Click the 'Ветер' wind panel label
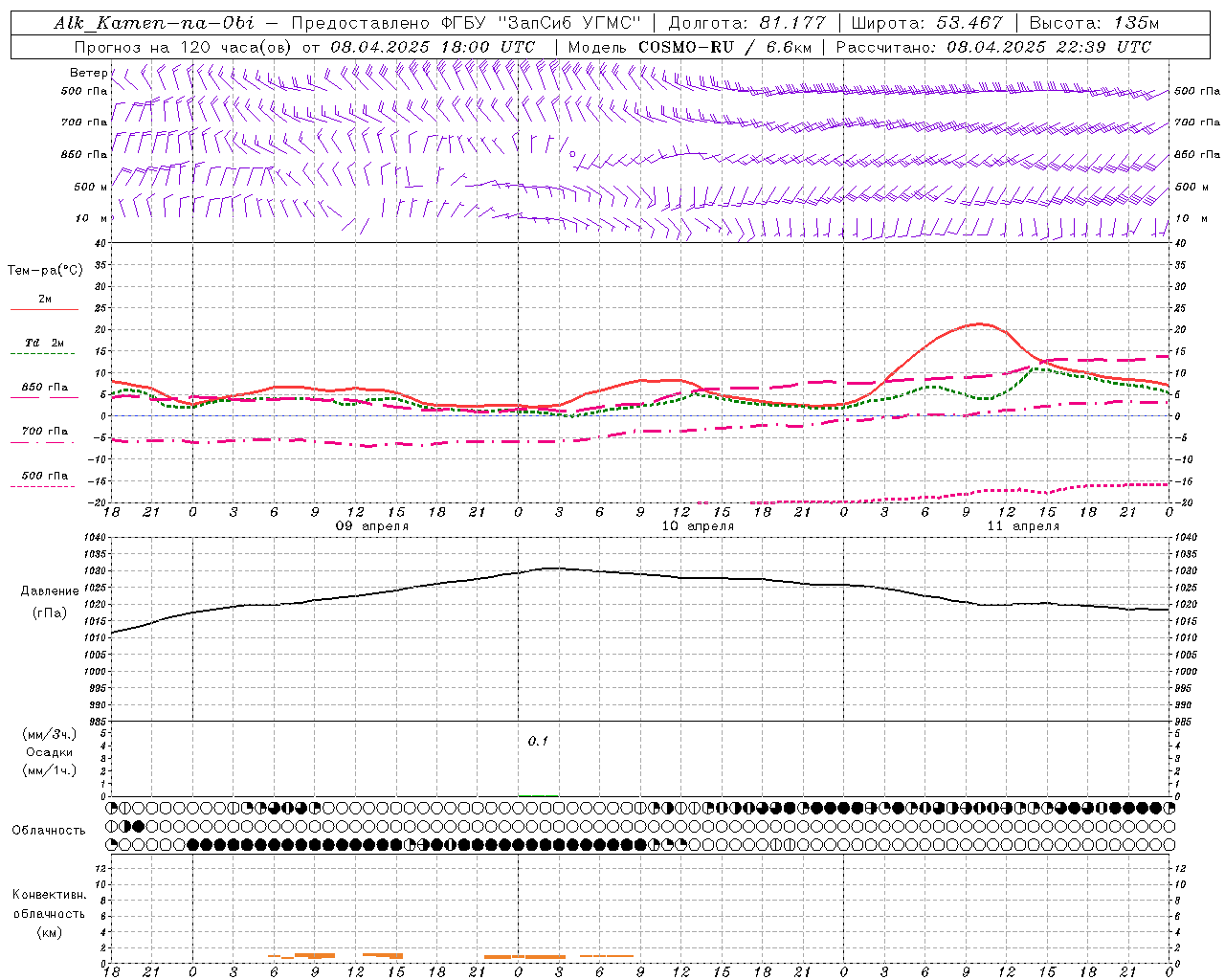The height and width of the screenshot is (980, 1225). tap(88, 73)
